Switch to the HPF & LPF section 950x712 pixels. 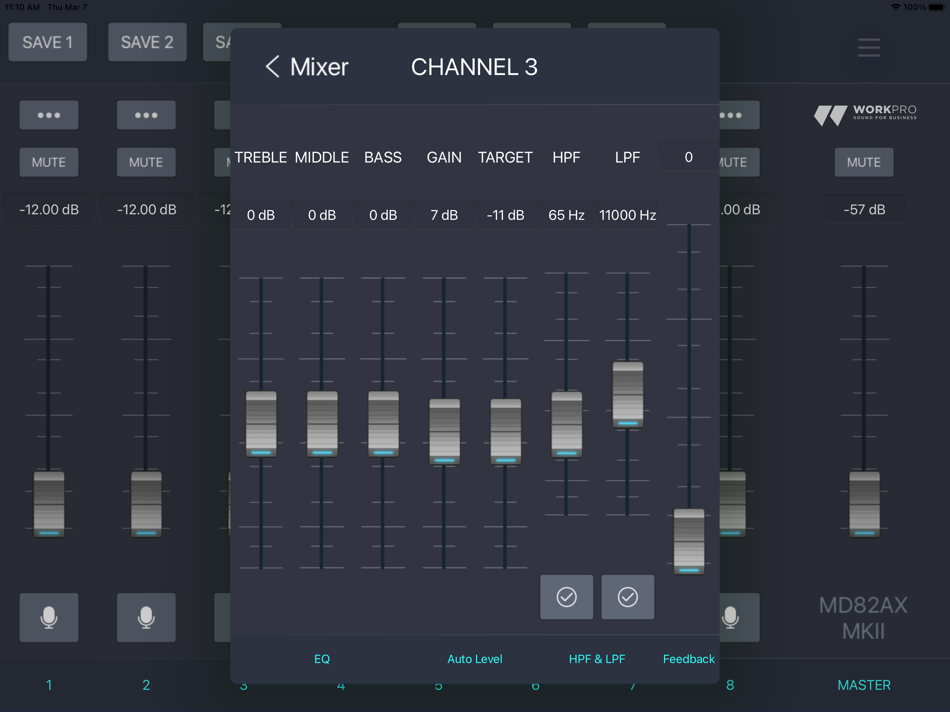pos(597,659)
